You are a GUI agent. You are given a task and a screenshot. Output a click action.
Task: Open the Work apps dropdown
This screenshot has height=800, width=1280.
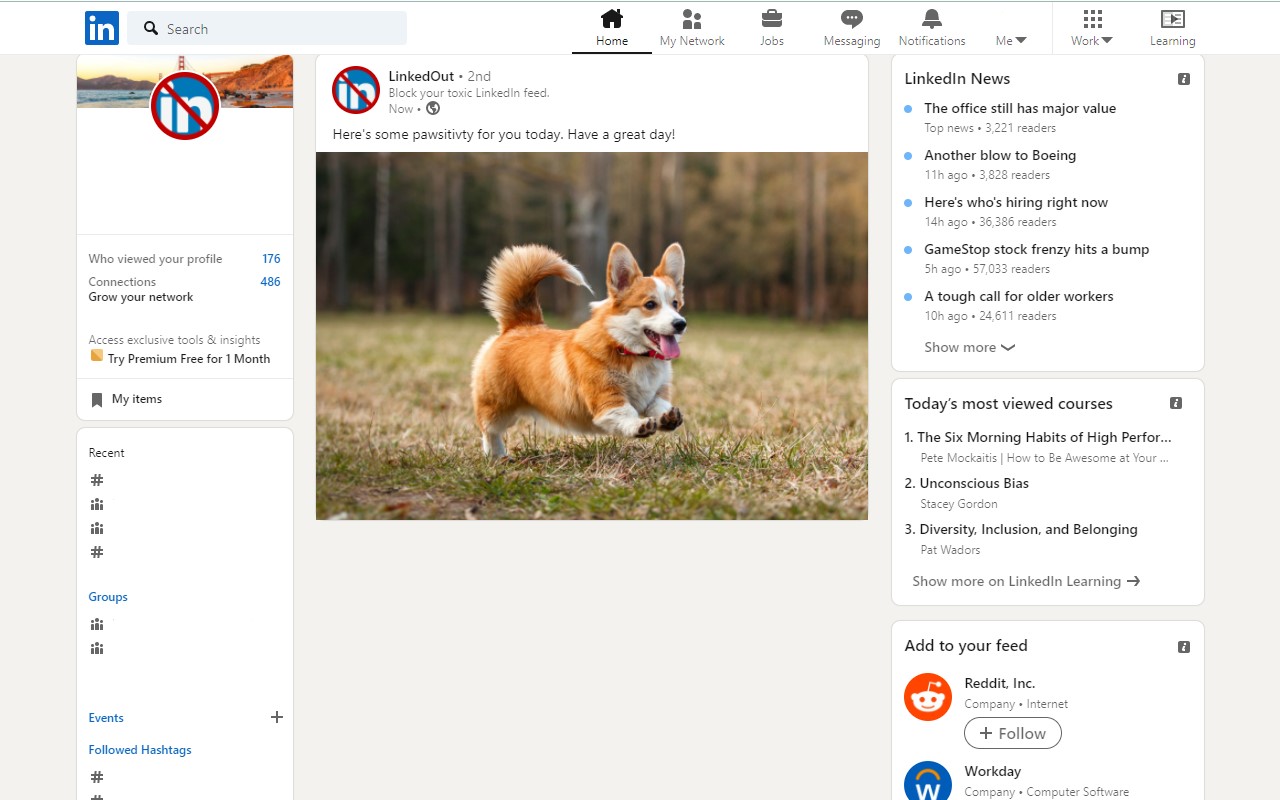point(1092,28)
